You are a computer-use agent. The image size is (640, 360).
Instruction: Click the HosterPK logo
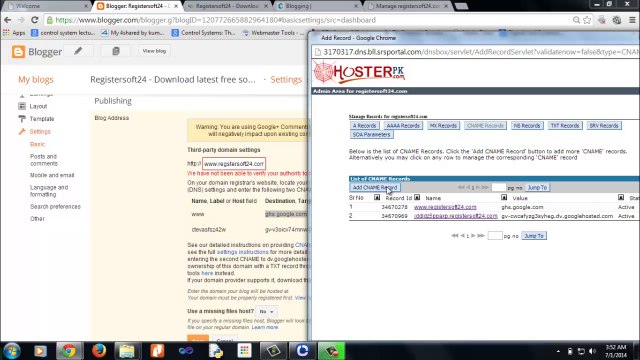359,72
